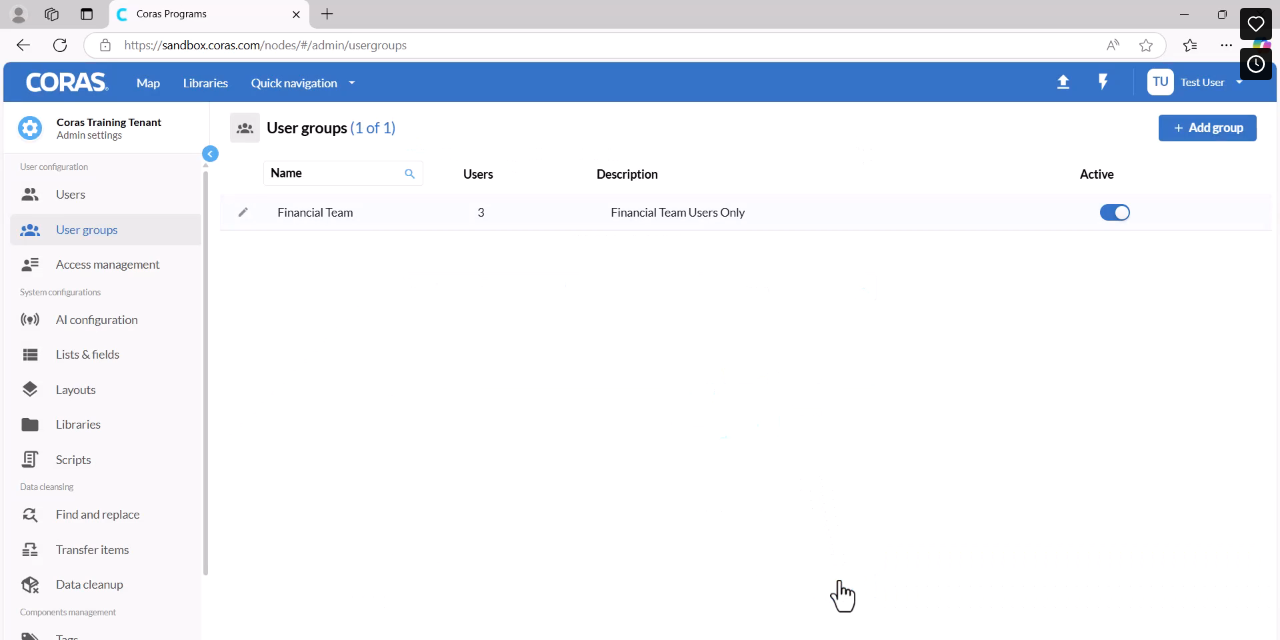
Task: Open Data cleanup tool
Action: (106, 585)
